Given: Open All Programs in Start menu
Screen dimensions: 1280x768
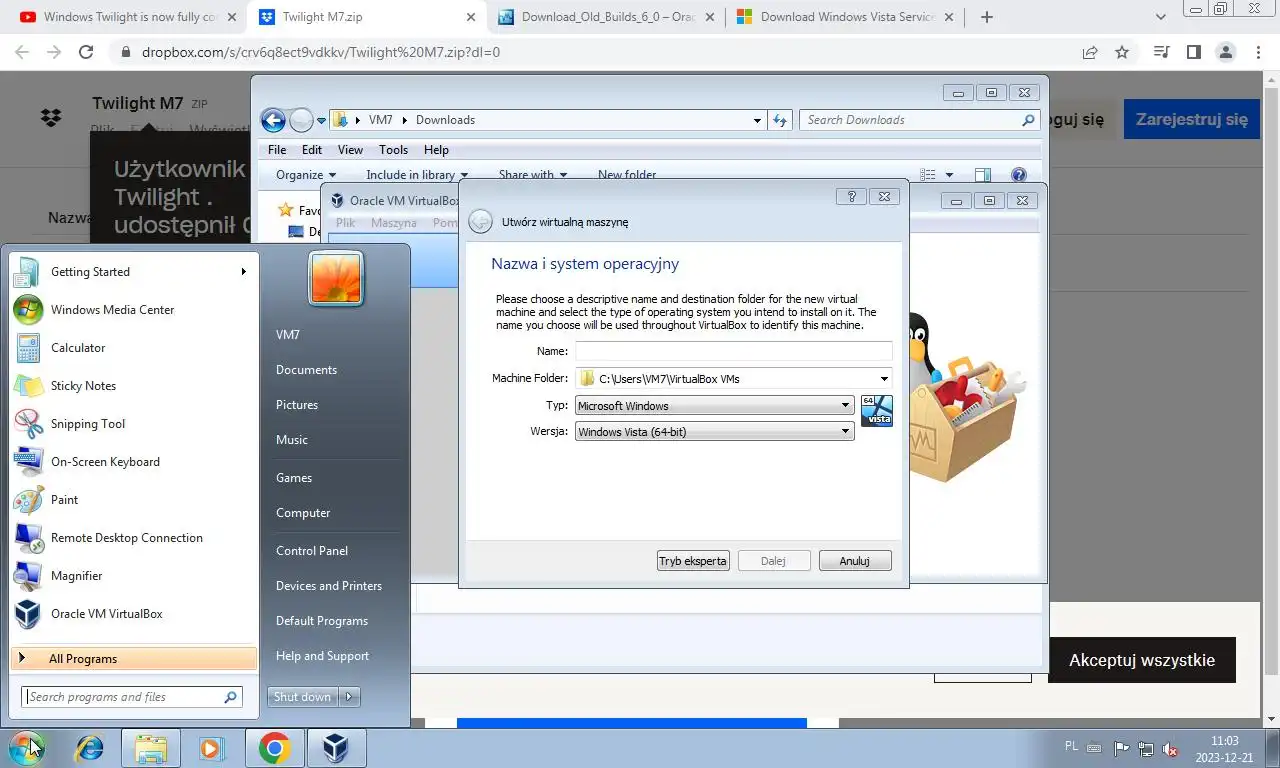Looking at the screenshot, I should (x=133, y=659).
